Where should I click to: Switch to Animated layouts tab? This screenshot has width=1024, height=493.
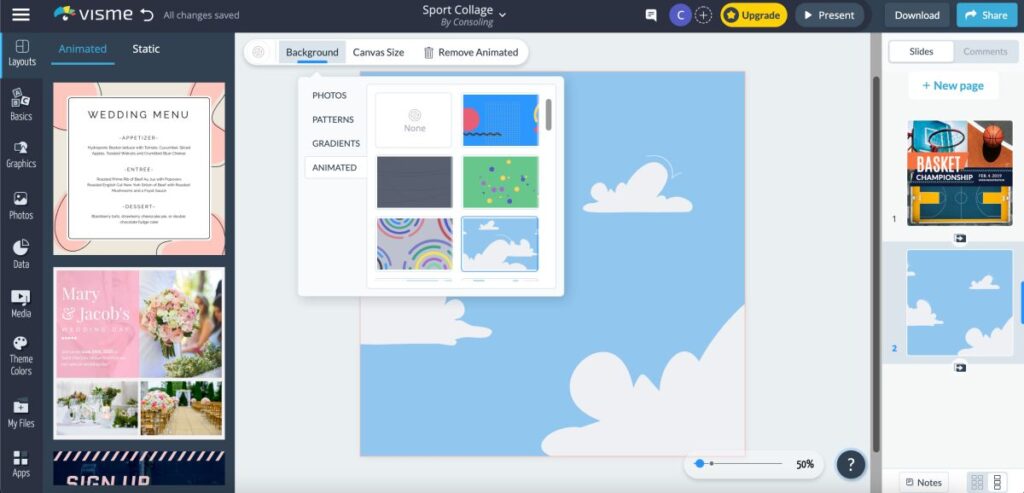point(82,49)
